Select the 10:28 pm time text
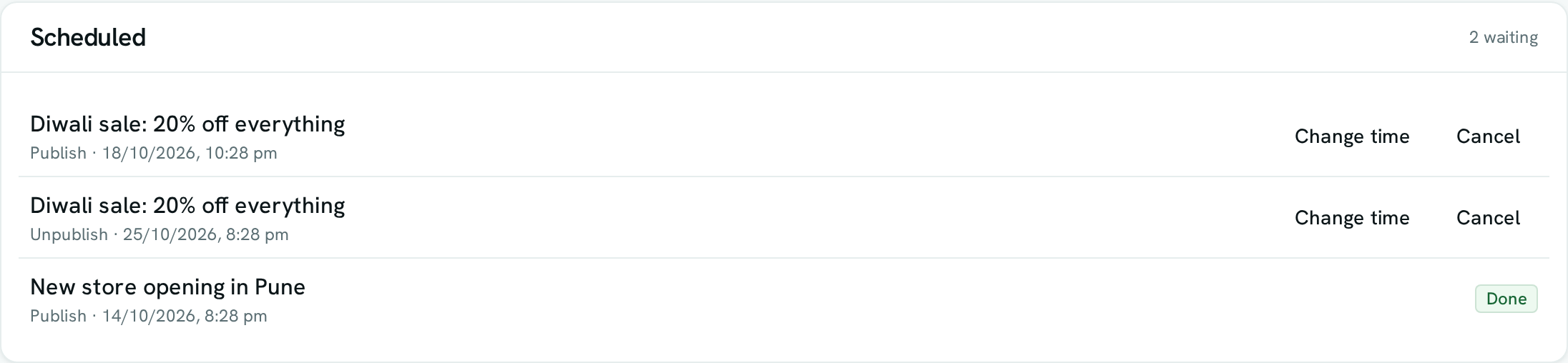The width and height of the screenshot is (1568, 363). [x=241, y=154]
